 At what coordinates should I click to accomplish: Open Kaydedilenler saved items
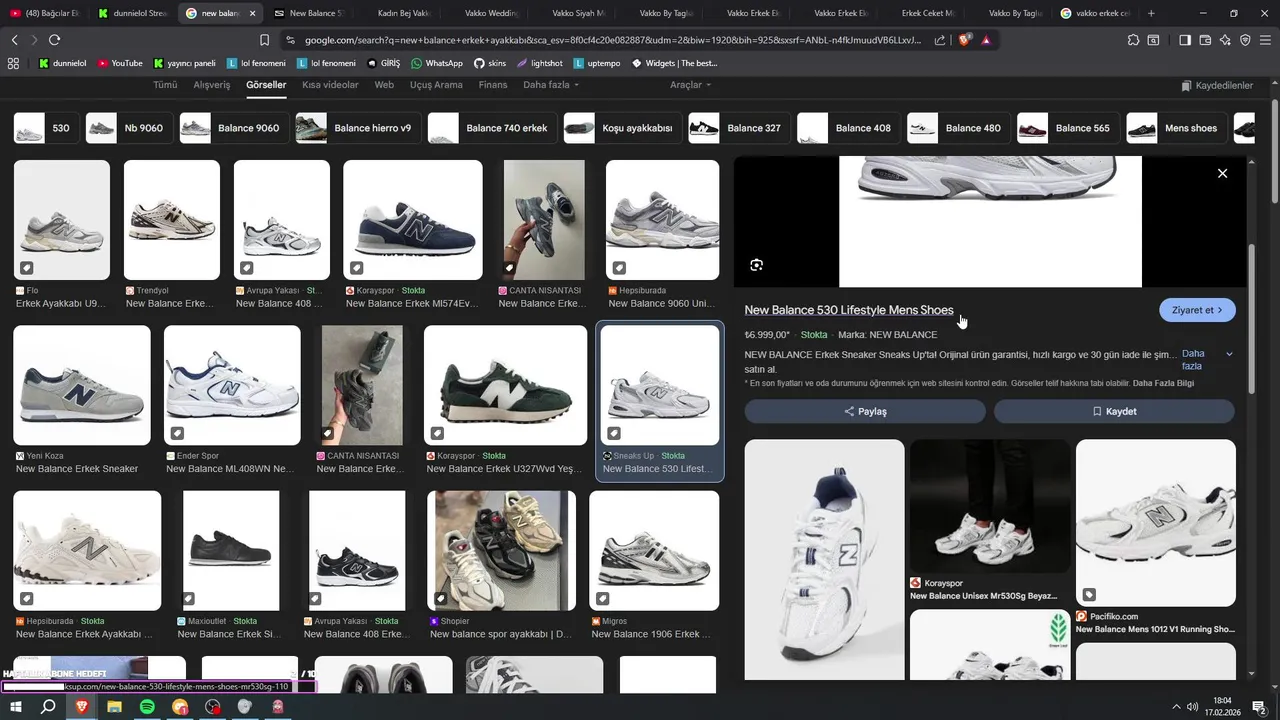1217,86
